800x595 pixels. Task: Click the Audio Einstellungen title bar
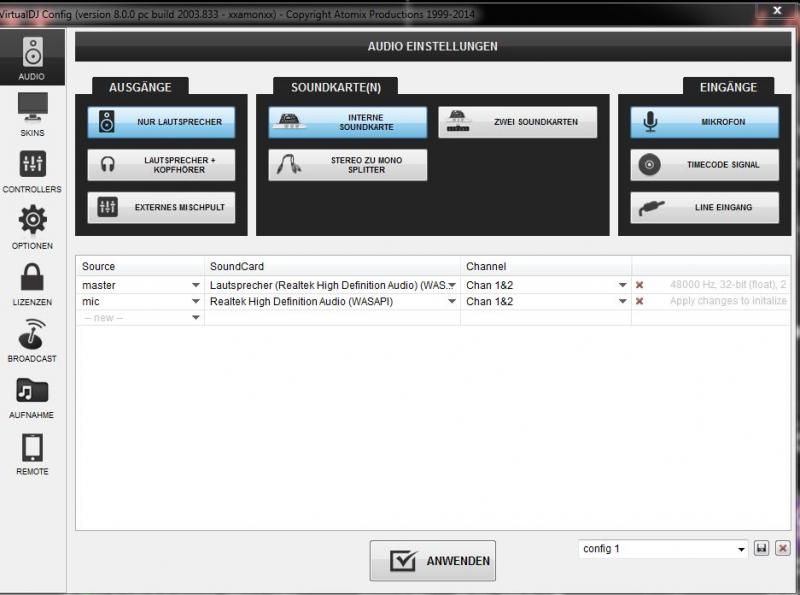433,46
